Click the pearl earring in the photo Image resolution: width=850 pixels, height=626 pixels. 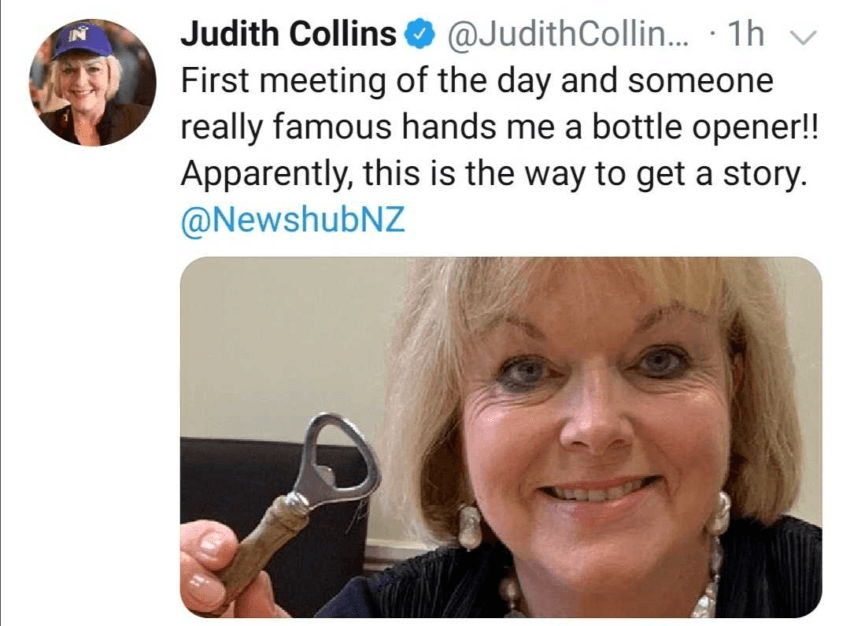point(469,526)
